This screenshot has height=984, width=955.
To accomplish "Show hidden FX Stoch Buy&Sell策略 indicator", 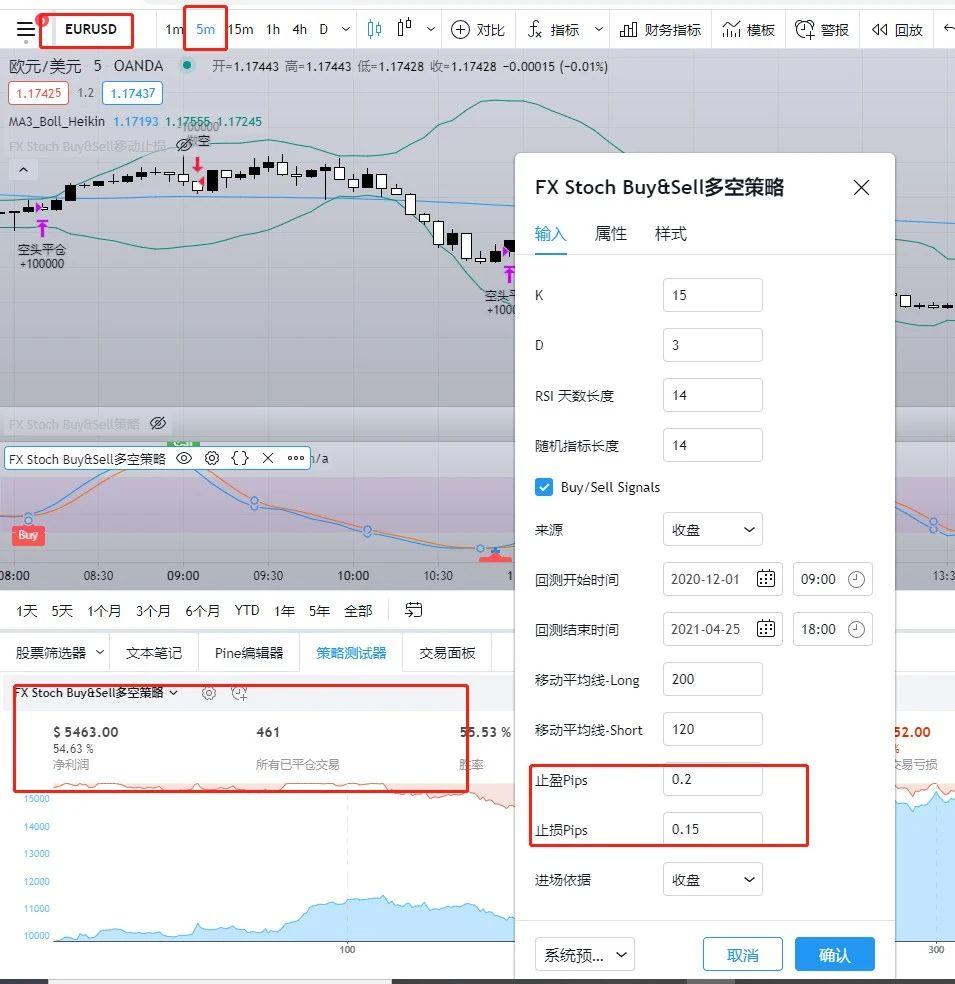I will click(157, 423).
